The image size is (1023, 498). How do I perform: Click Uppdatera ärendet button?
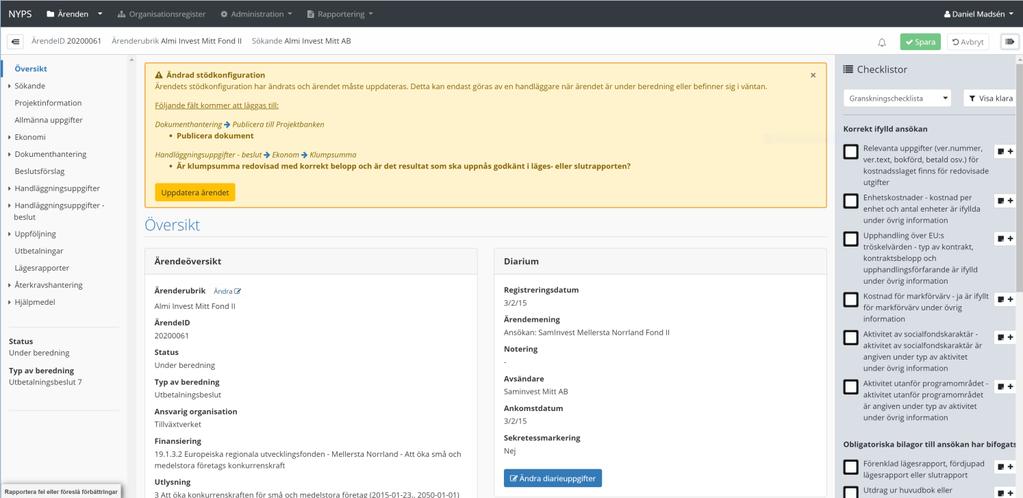195,193
